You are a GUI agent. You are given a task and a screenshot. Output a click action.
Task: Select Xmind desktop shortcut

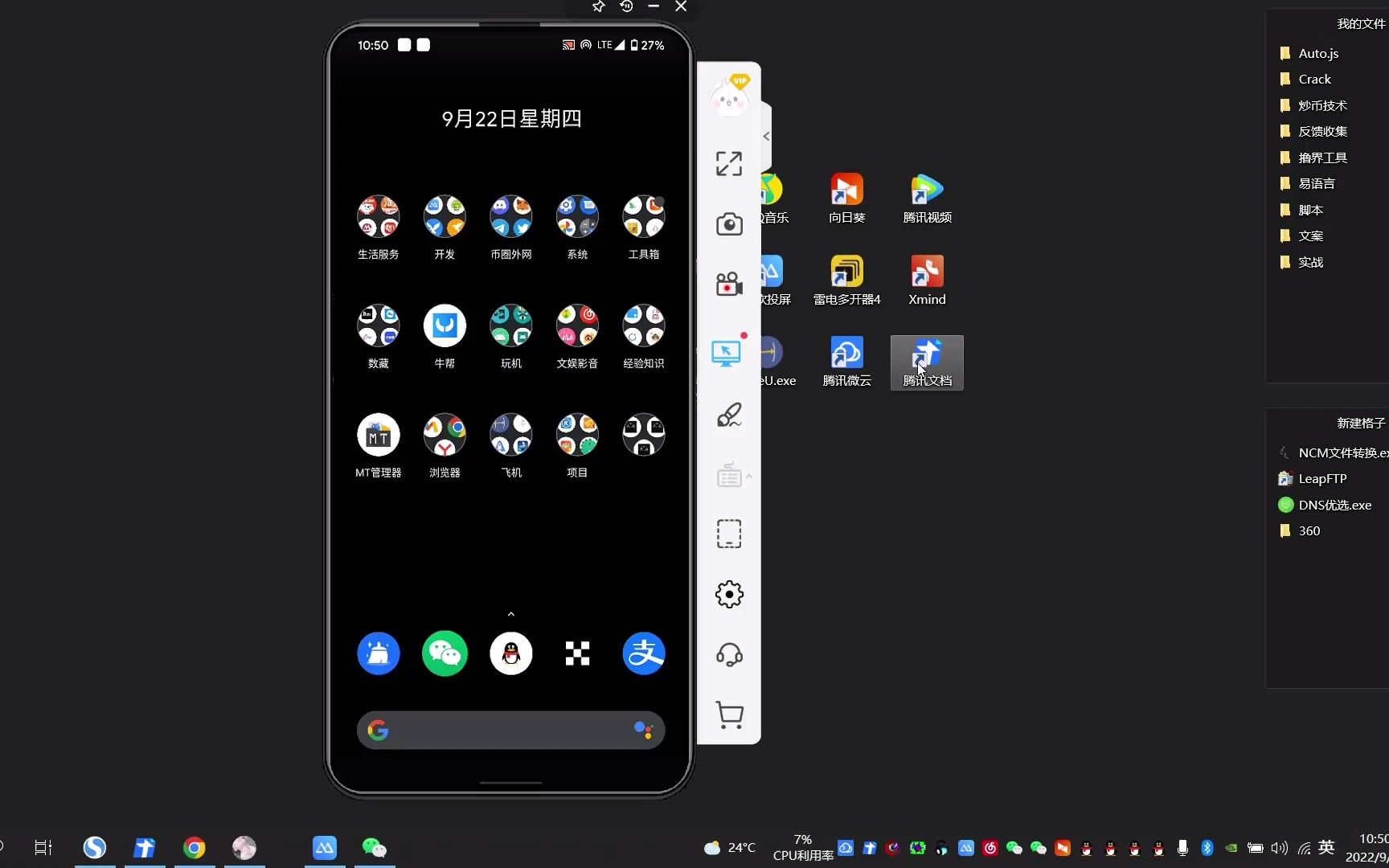coord(927,280)
